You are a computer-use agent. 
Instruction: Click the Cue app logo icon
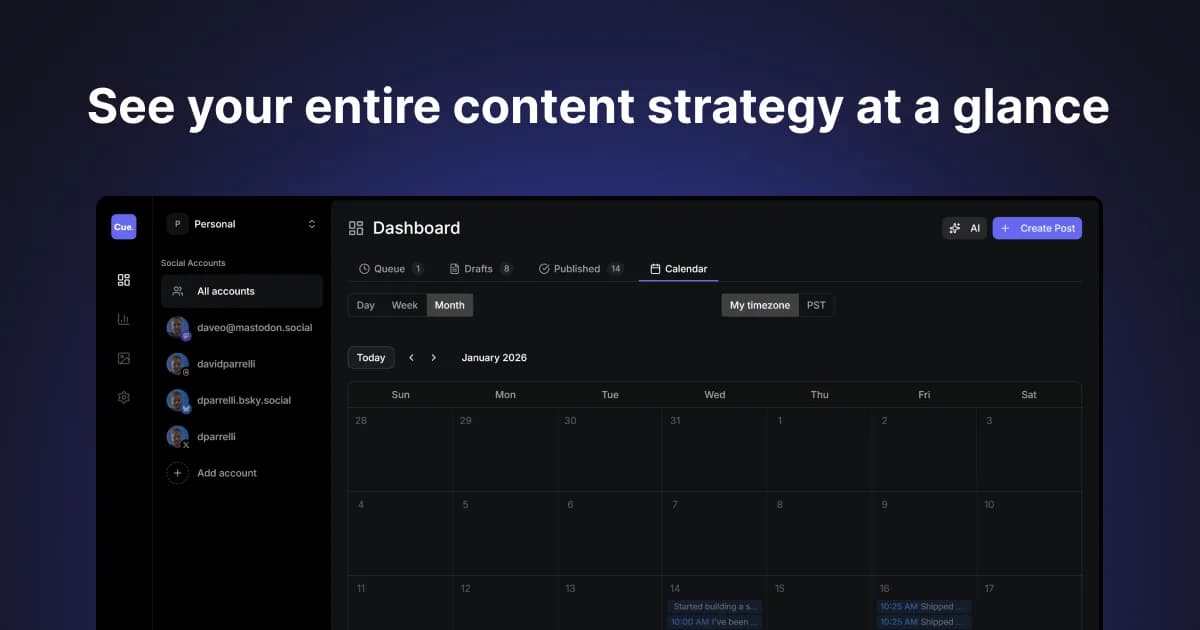123,226
